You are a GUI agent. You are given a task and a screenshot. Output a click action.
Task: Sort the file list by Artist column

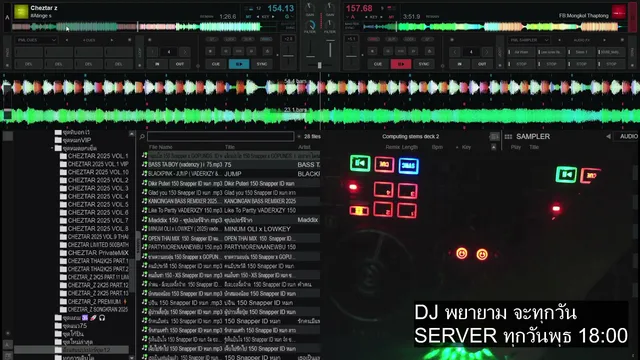point(304,147)
